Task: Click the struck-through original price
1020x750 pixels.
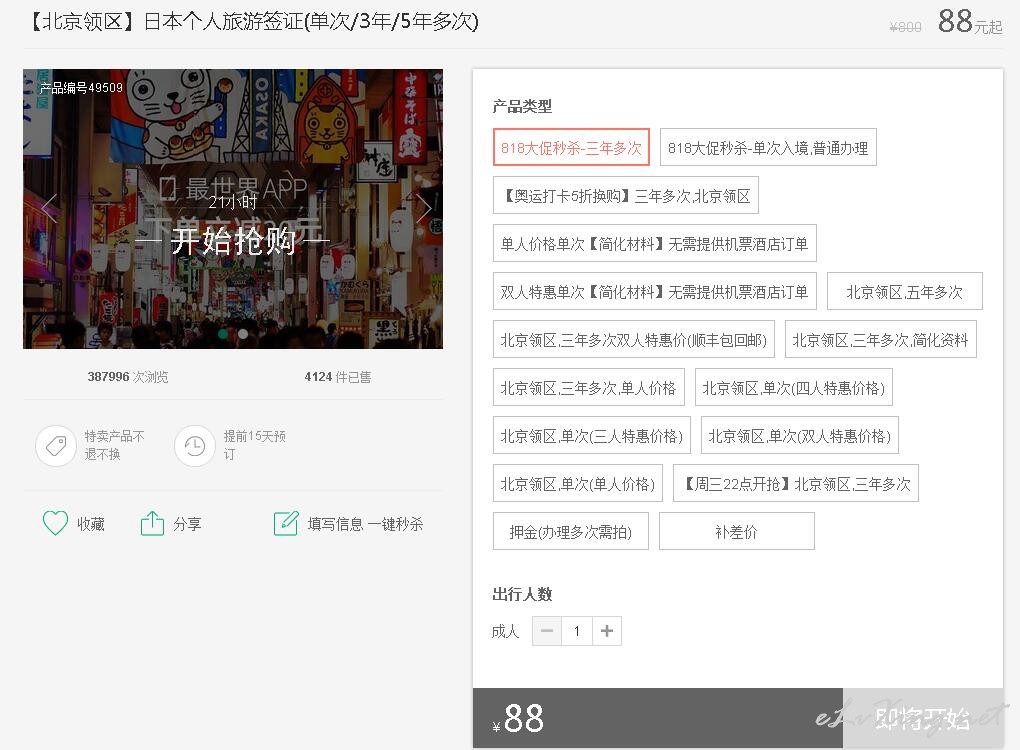Action: point(906,27)
